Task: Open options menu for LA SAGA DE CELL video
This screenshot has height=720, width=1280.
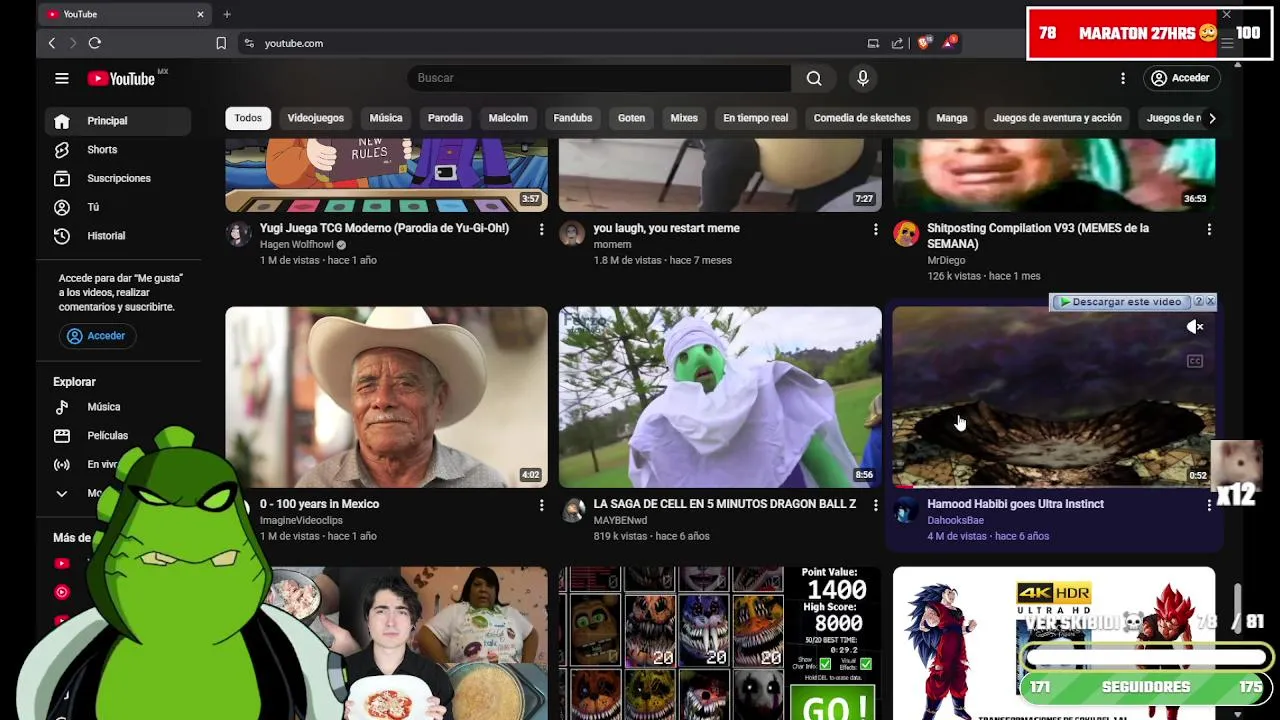Action: pyautogui.click(x=875, y=506)
